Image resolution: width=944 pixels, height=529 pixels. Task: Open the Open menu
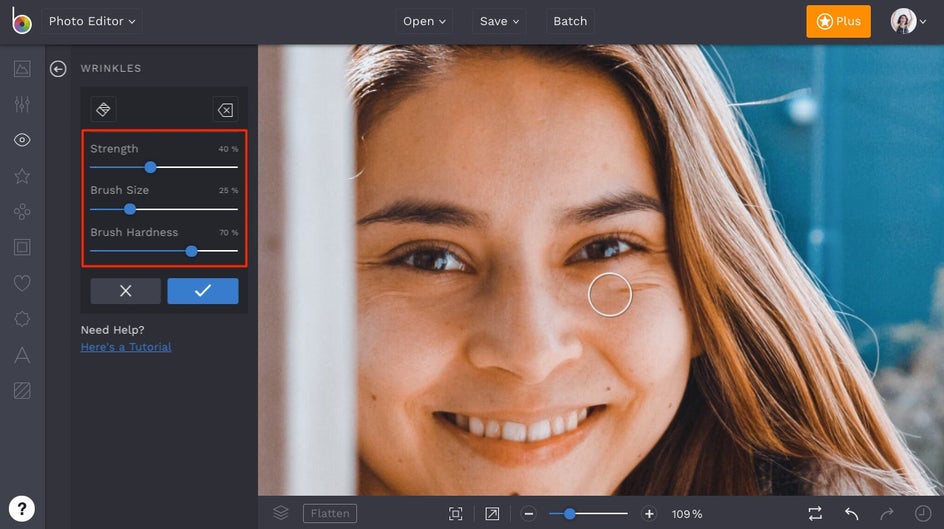pos(425,21)
